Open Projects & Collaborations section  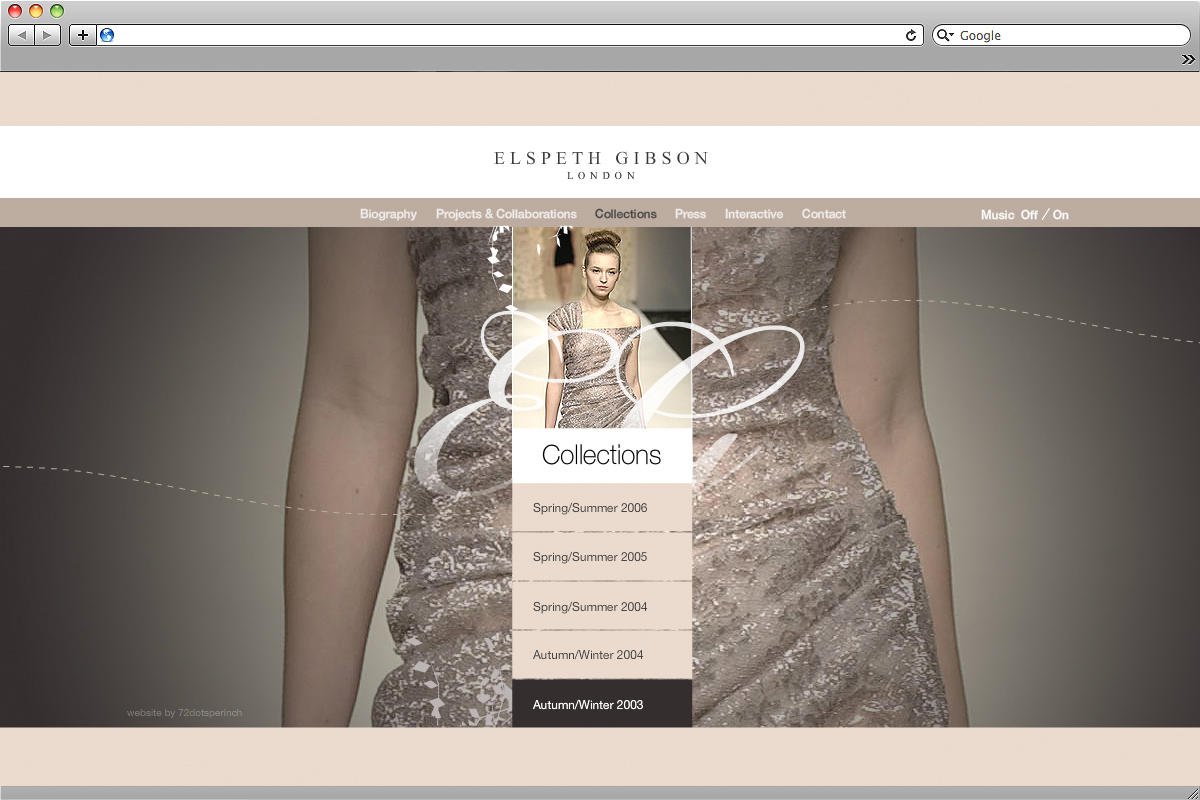(x=506, y=214)
